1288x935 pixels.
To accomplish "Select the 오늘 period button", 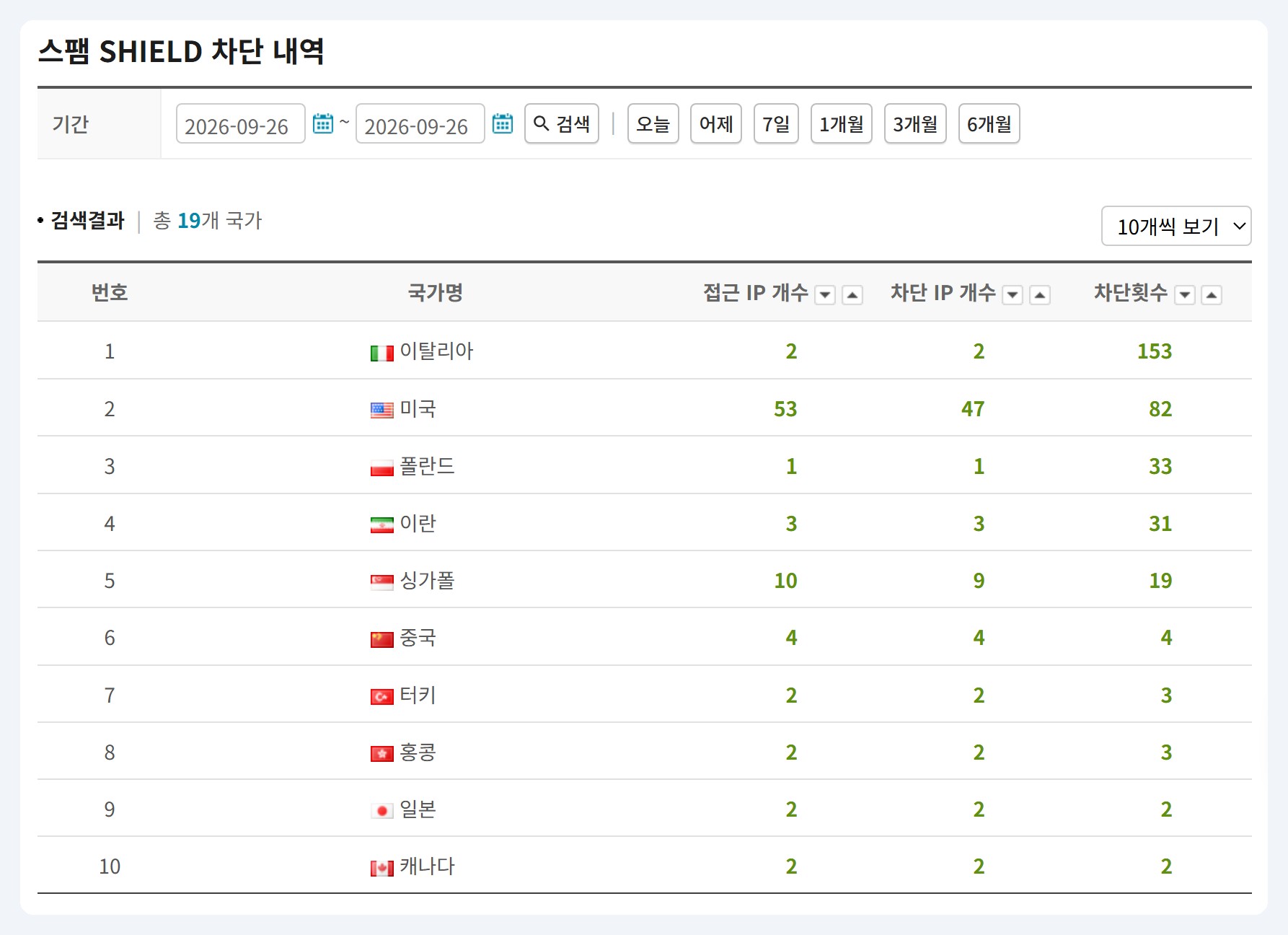I will point(653,123).
